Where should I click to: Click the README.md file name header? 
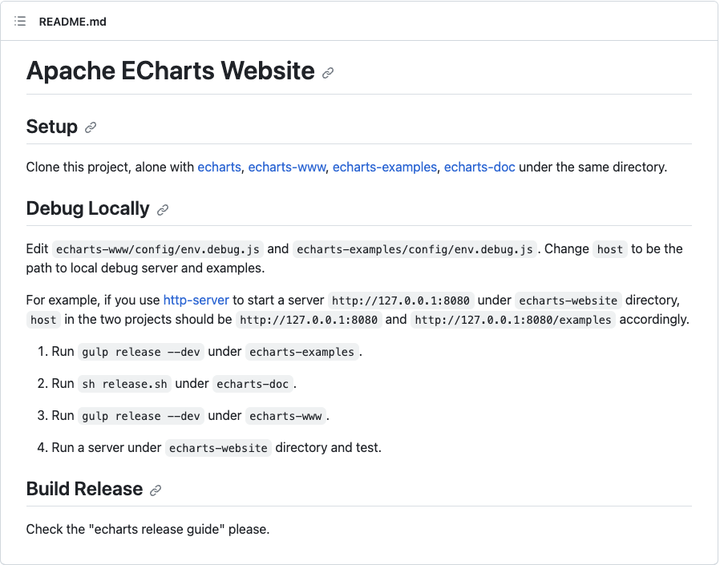pyautogui.click(x=72, y=21)
